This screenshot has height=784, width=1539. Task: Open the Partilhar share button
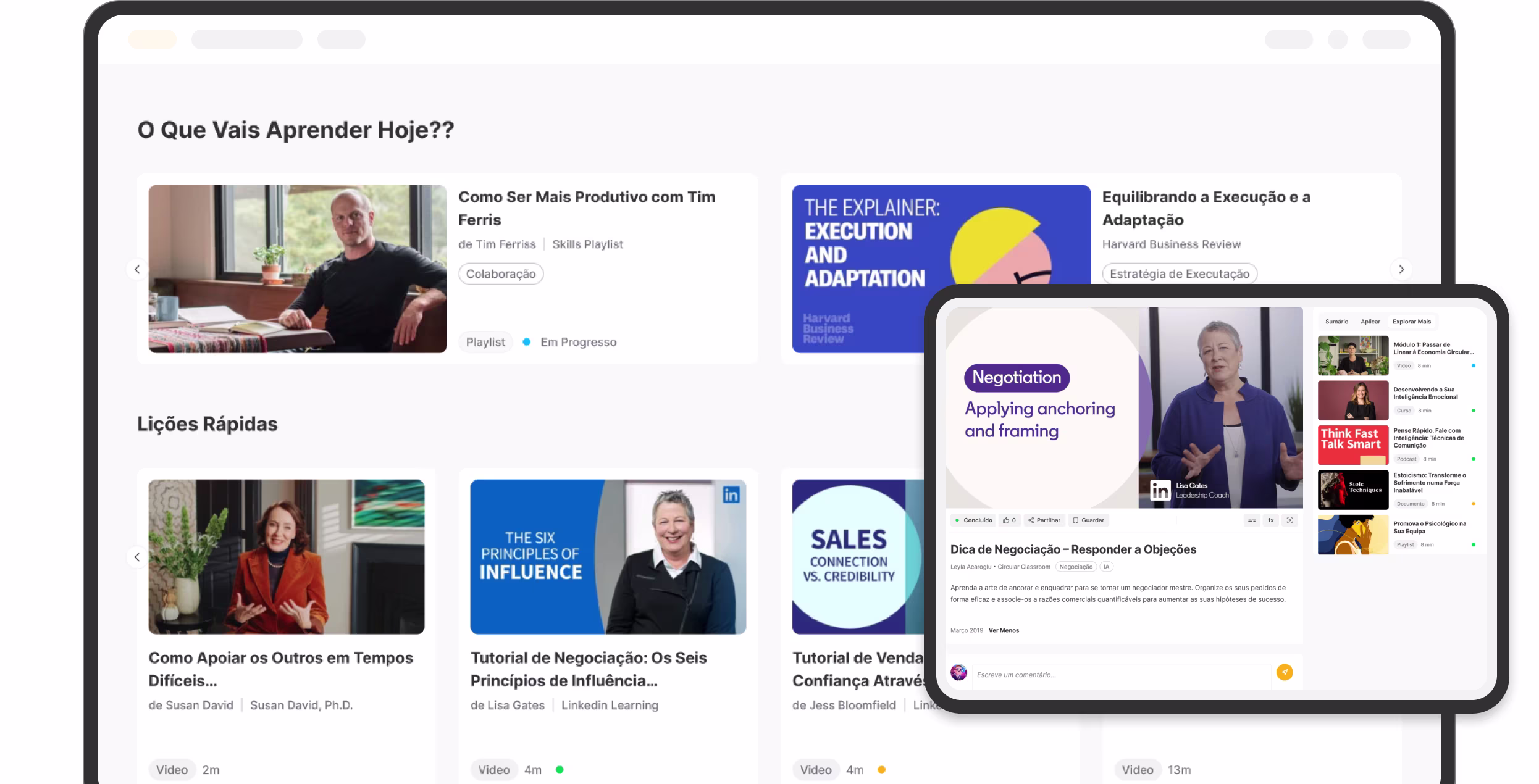coord(1044,520)
